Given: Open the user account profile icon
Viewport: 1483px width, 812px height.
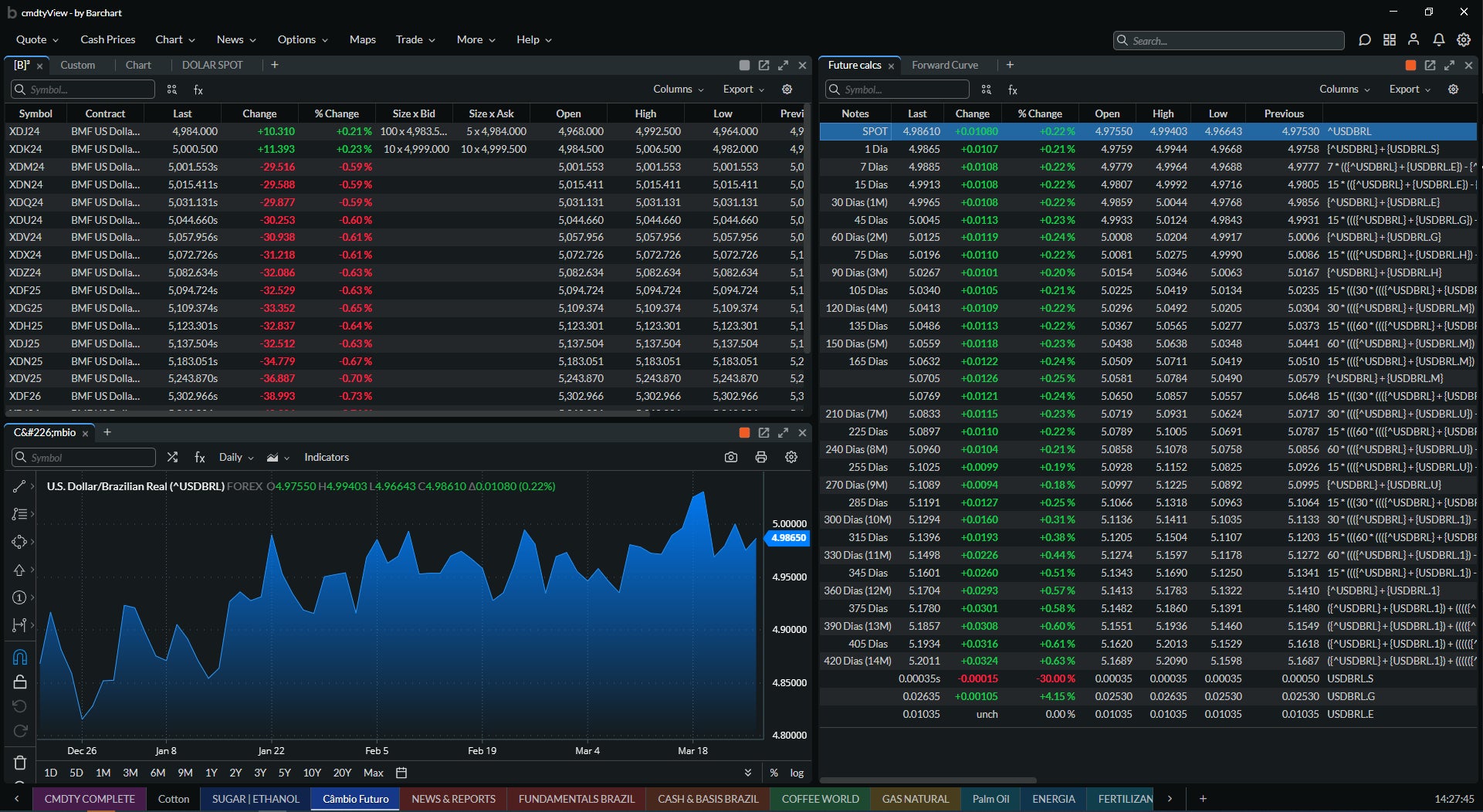Looking at the screenshot, I should [x=1414, y=40].
